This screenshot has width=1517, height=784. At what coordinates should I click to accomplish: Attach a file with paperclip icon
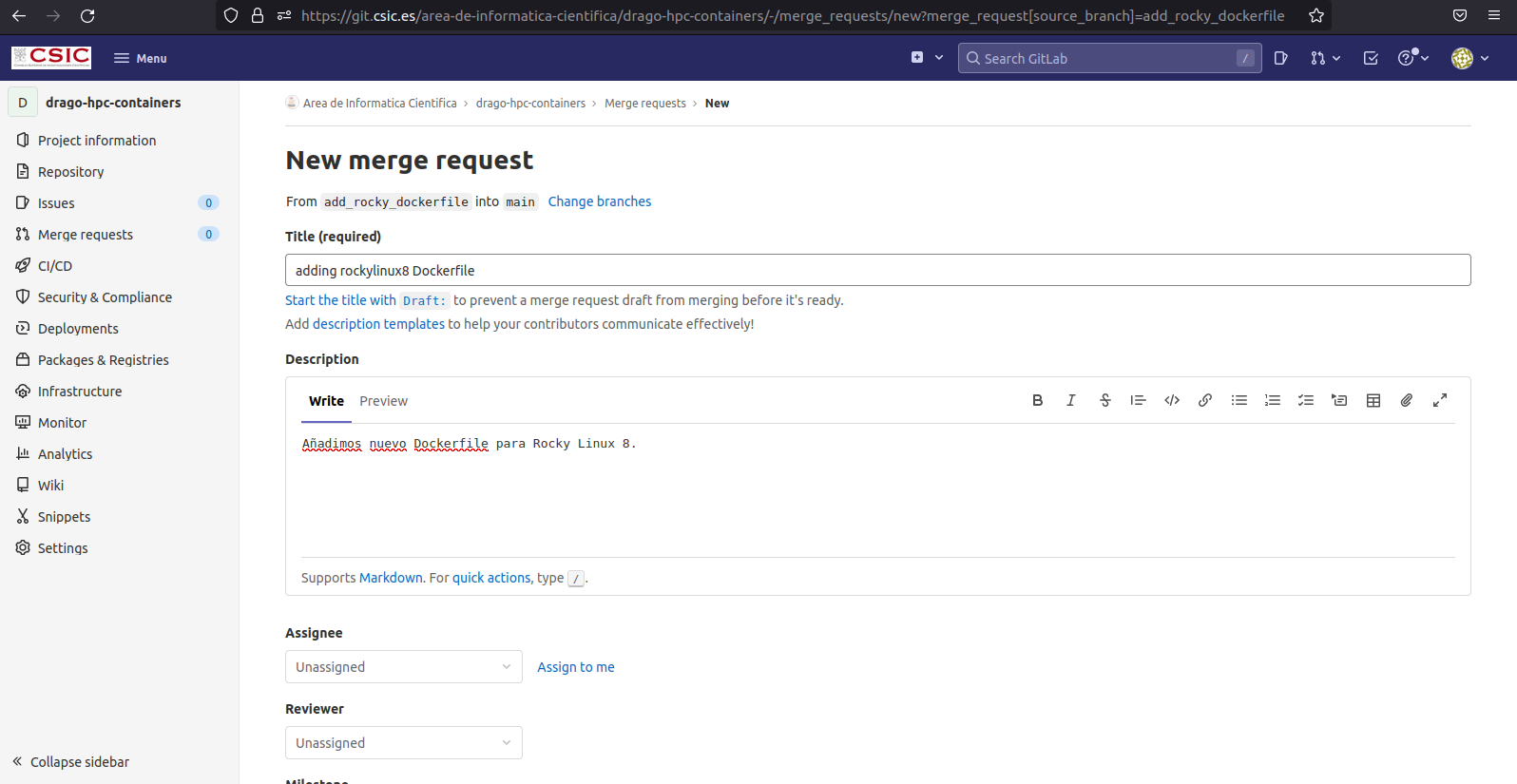click(x=1407, y=400)
